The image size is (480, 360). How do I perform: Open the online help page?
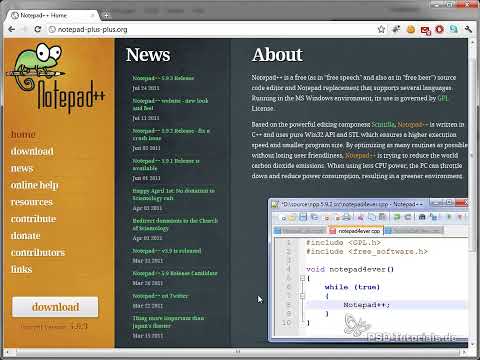click(34, 185)
